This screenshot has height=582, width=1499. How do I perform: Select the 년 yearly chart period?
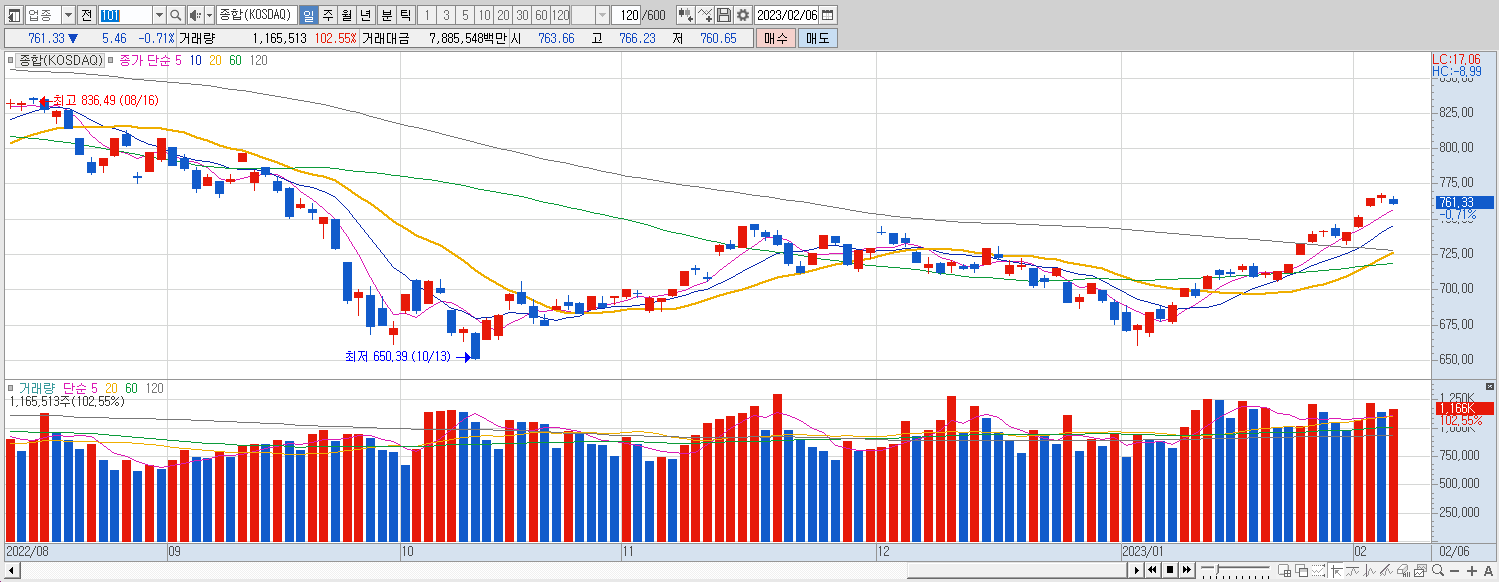(x=366, y=15)
